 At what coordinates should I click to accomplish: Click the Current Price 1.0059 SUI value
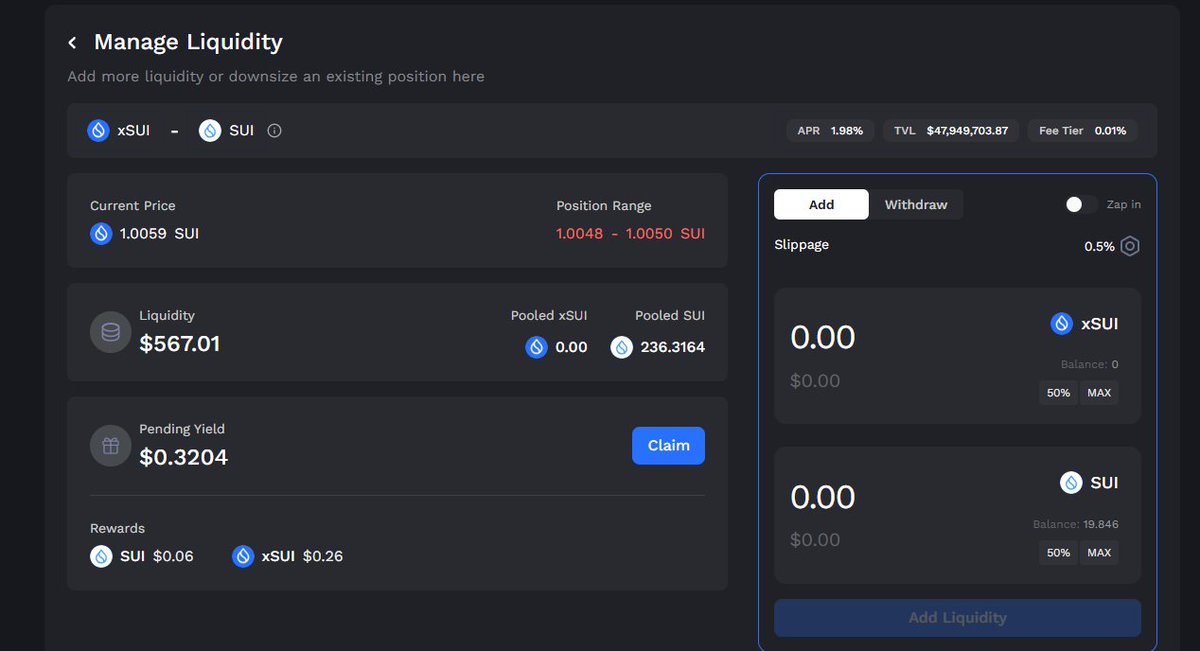click(159, 234)
